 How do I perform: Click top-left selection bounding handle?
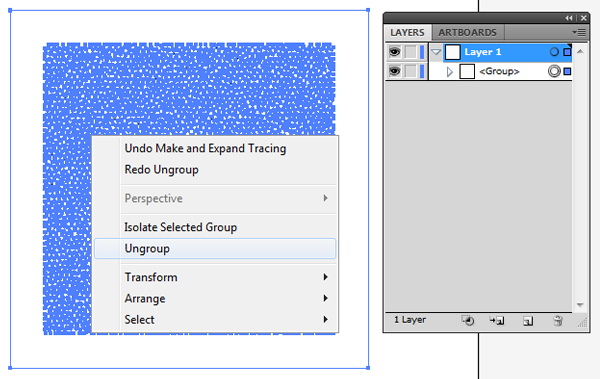(x=10, y=10)
